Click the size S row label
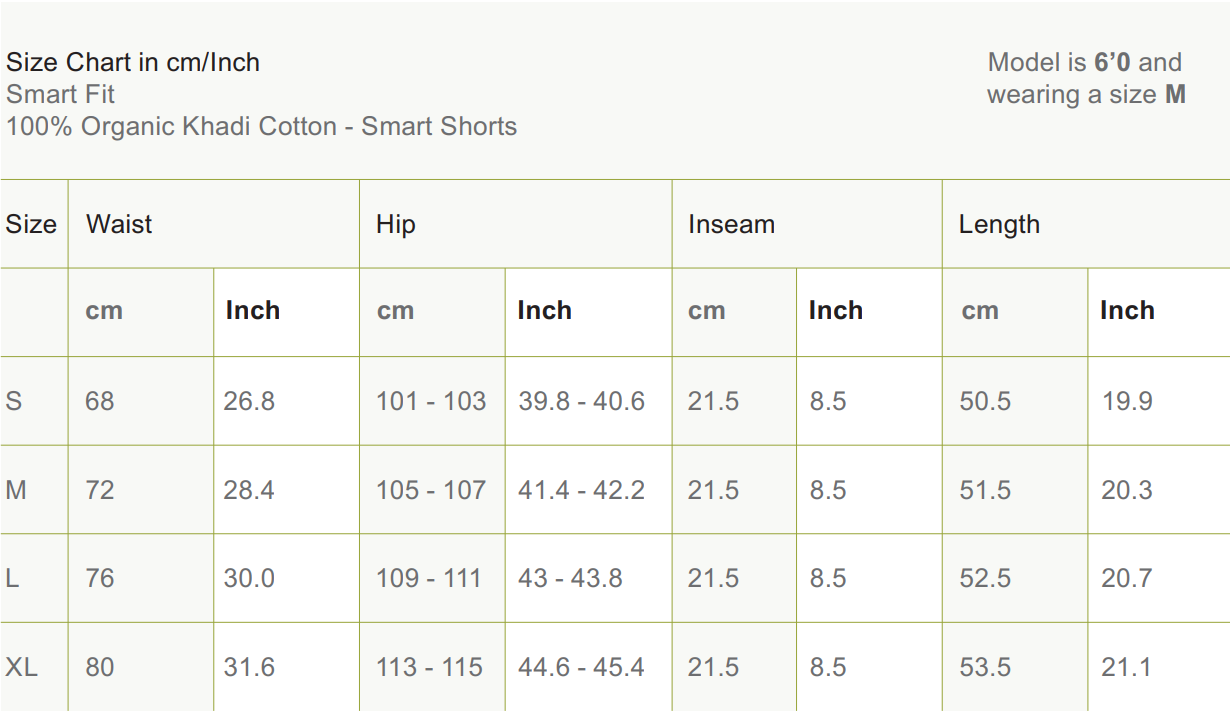 click(x=14, y=401)
